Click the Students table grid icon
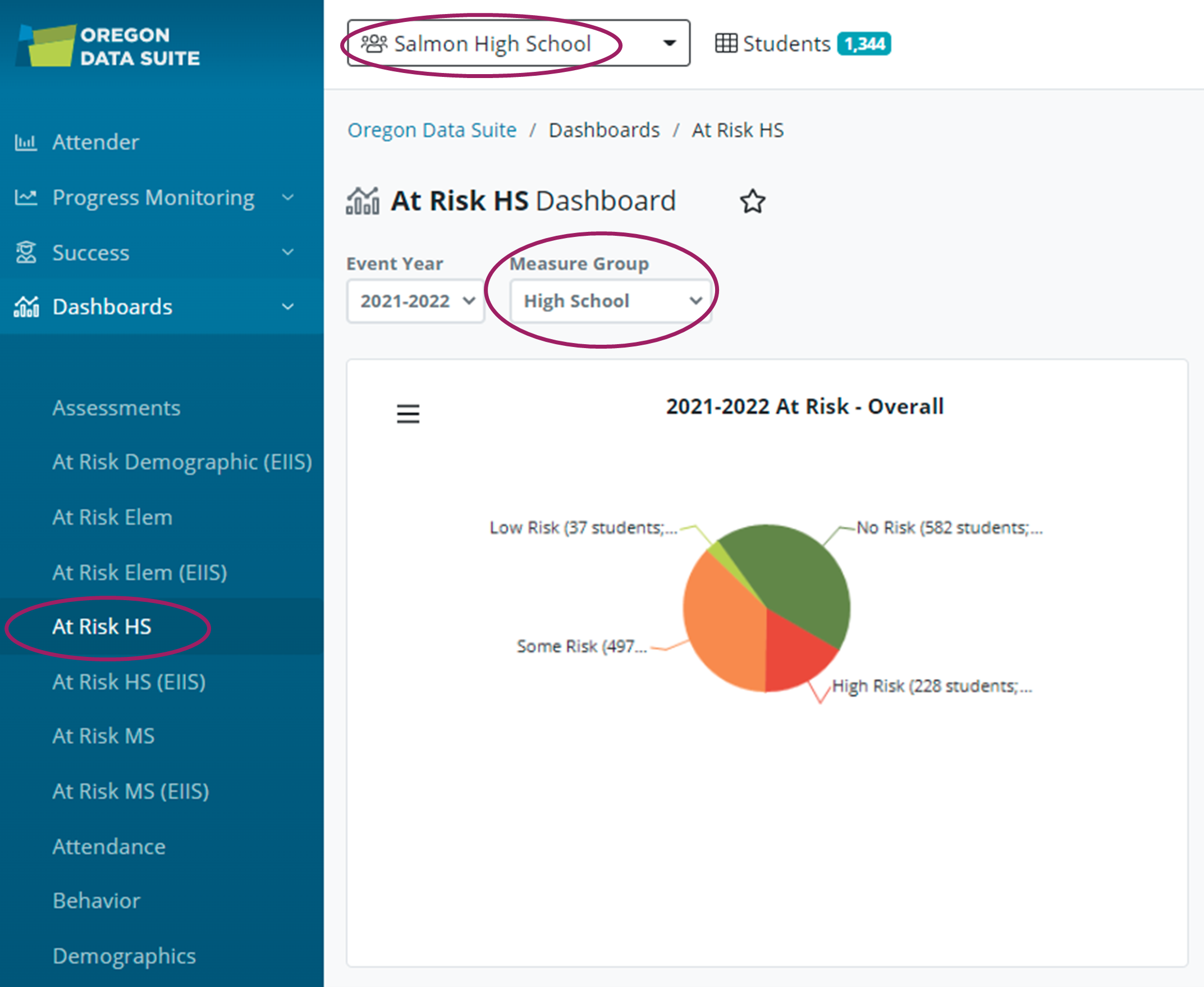Image resolution: width=1204 pixels, height=987 pixels. tap(726, 44)
